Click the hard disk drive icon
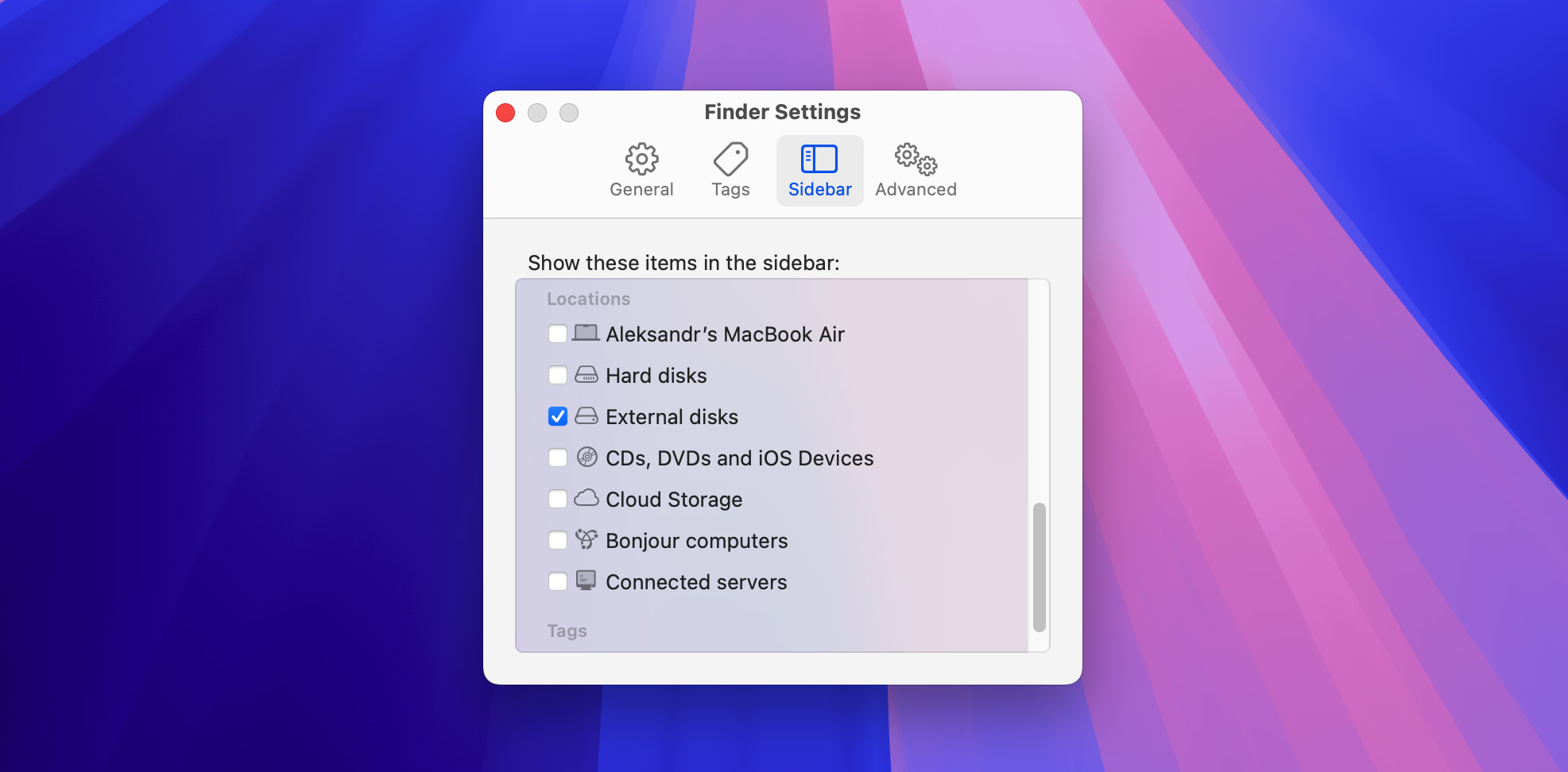The height and width of the screenshot is (772, 1568). [x=587, y=374]
